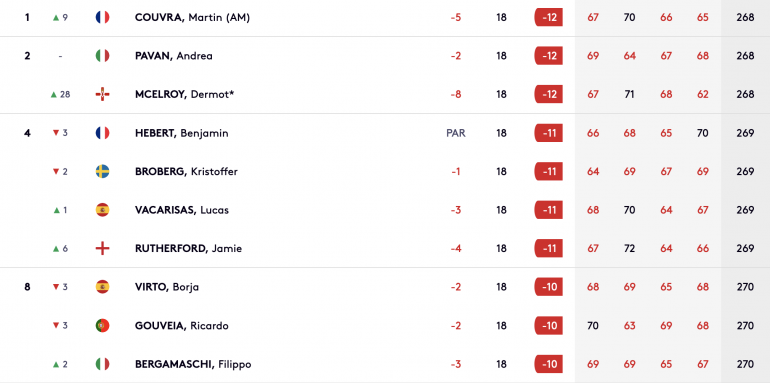Click the -12 total score badge for Pavan
Image resolution: width=770 pixels, height=383 pixels.
549,56
